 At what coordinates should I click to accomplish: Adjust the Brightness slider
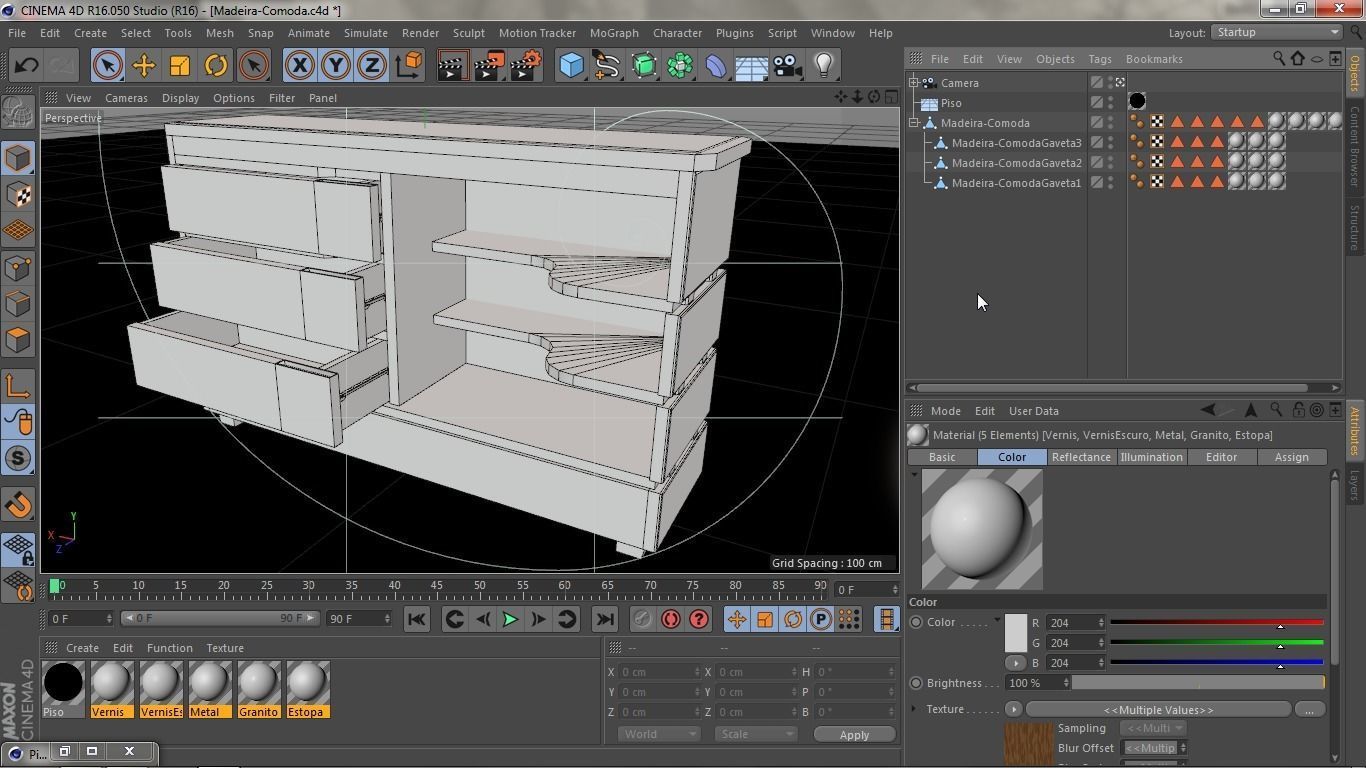pos(1198,683)
